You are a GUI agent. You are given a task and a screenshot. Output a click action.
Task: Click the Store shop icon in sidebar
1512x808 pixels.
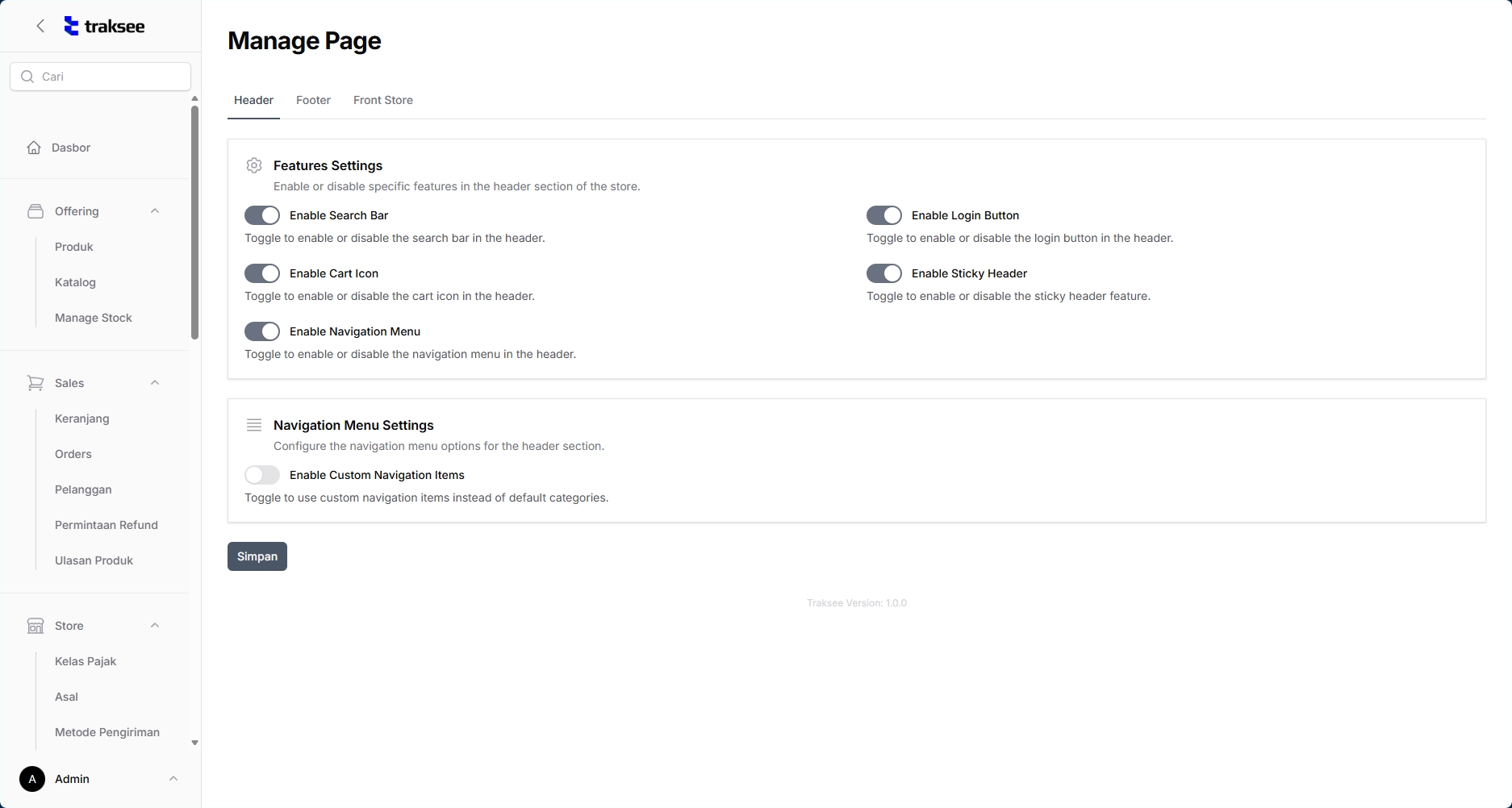(x=36, y=626)
